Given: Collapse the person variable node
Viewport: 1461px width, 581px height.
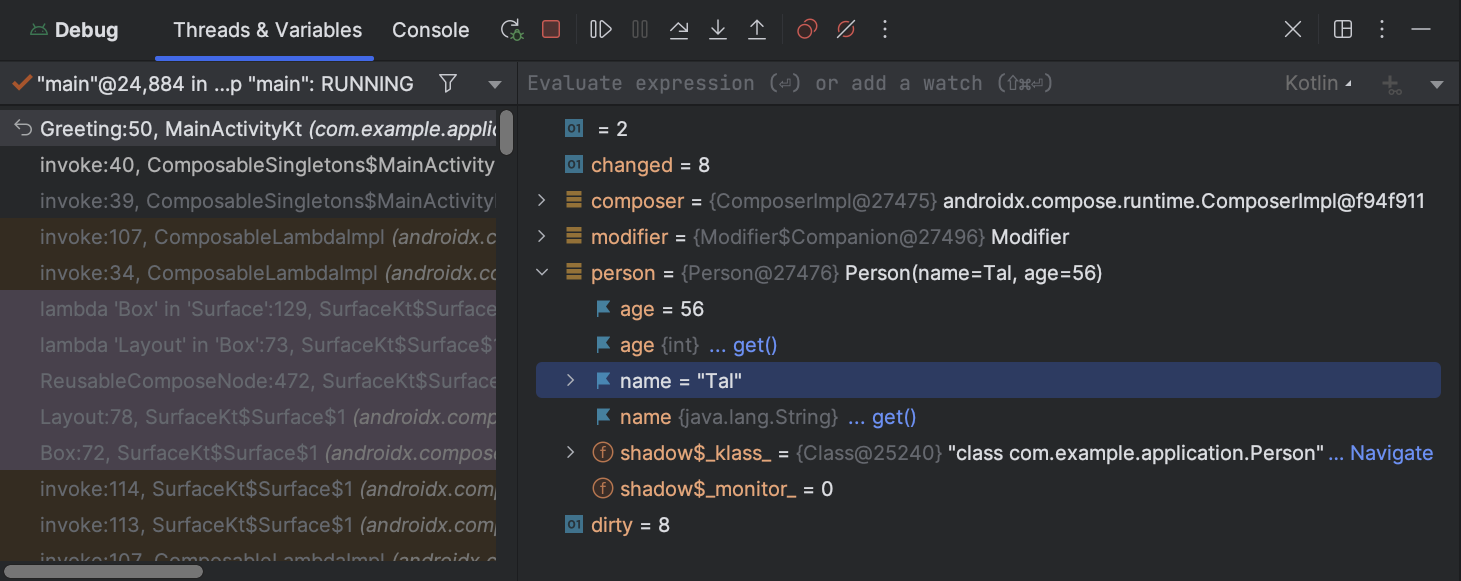Looking at the screenshot, I should click(542, 273).
